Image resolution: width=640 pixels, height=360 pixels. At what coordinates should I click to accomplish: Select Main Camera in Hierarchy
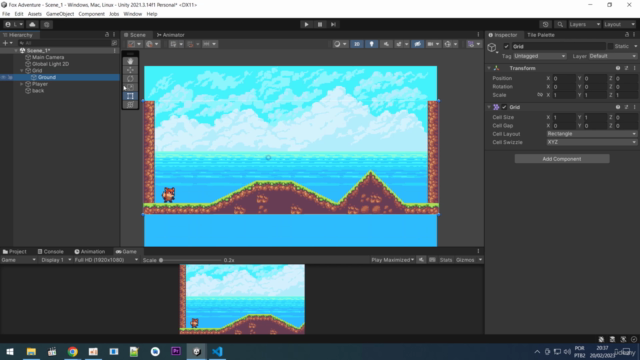point(48,57)
